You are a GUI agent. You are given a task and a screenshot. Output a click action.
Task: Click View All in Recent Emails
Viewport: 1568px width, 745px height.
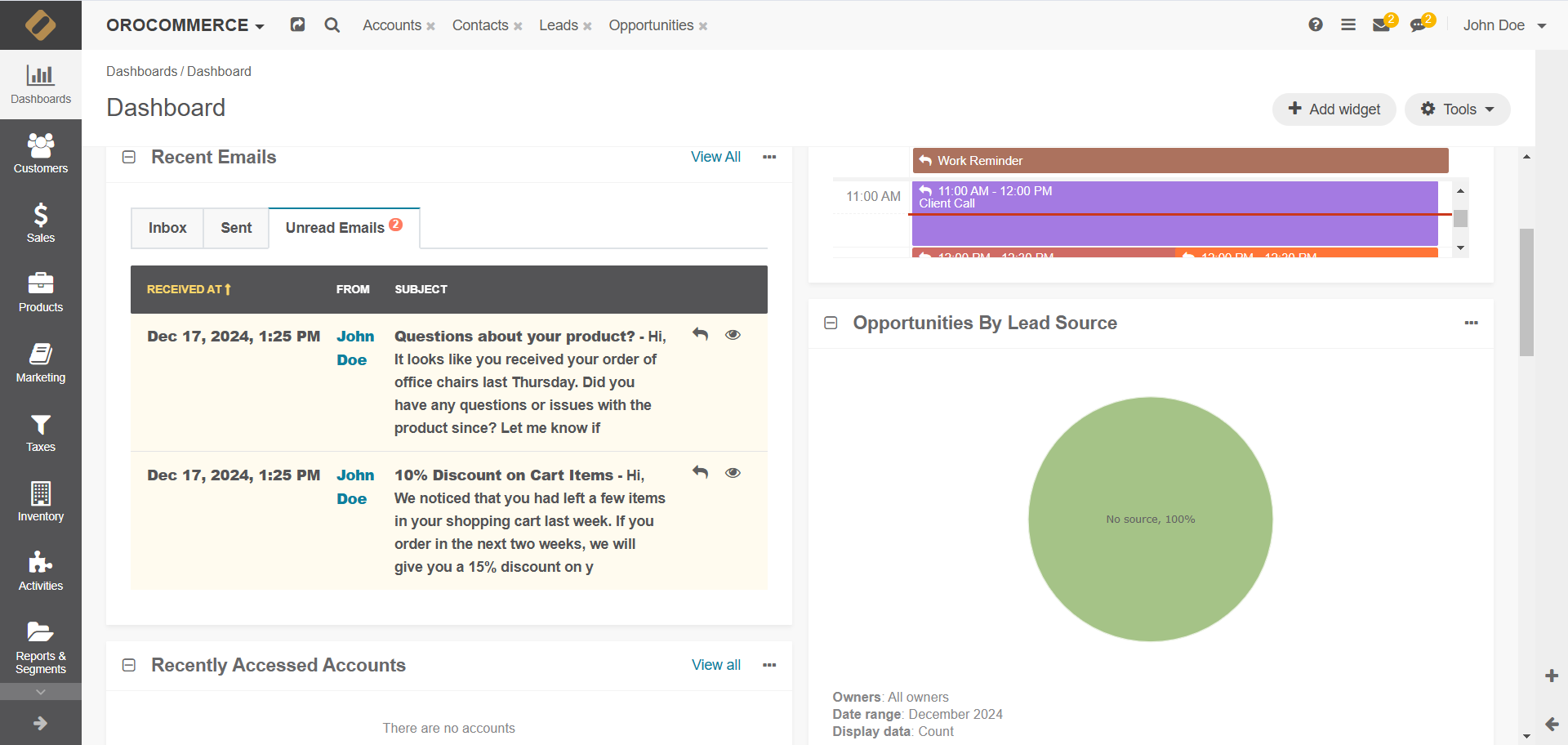click(715, 157)
